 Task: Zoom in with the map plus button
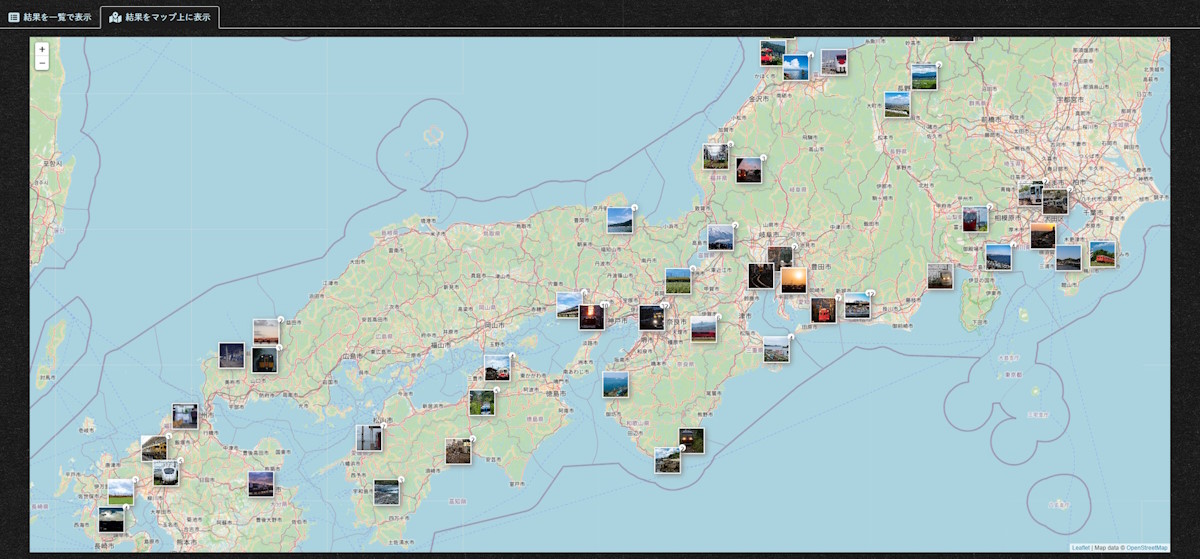pyautogui.click(x=42, y=49)
